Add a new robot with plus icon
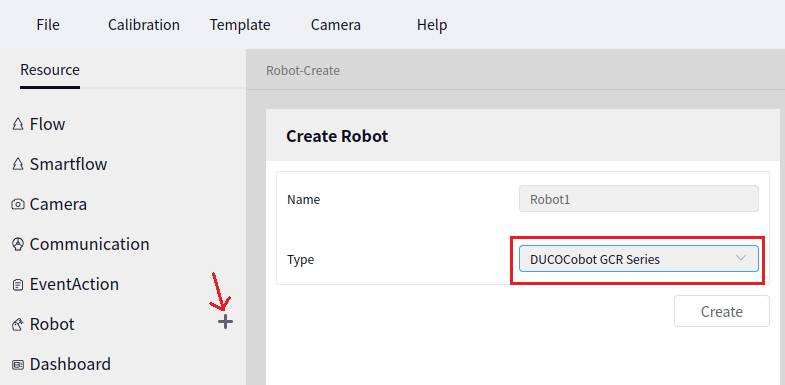This screenshot has height=385, width=785. pos(225,322)
